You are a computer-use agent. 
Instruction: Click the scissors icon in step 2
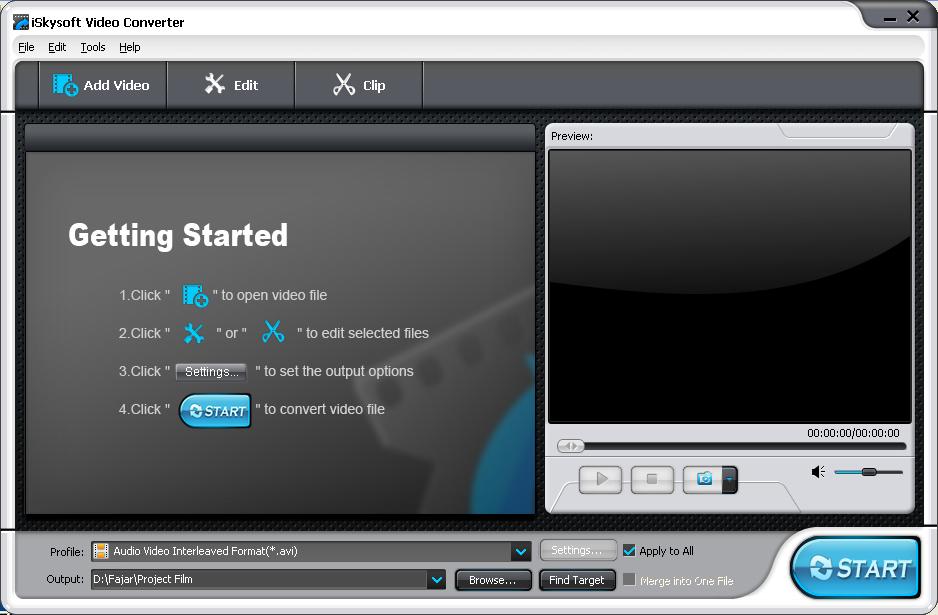coord(273,332)
